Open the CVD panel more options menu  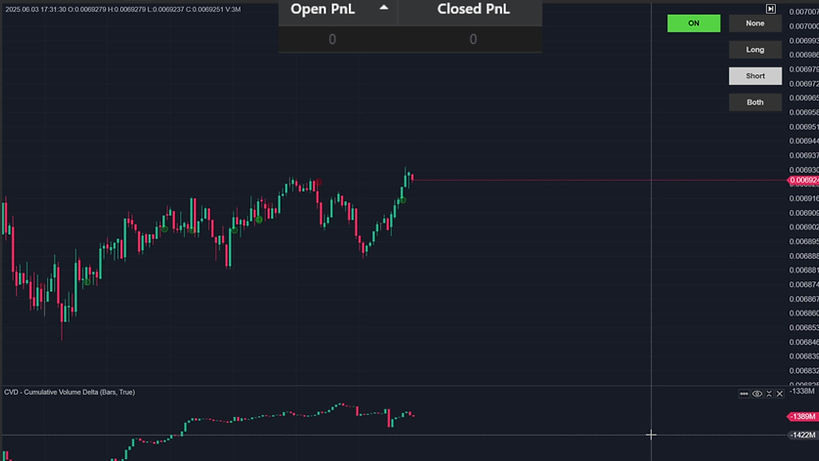[744, 394]
